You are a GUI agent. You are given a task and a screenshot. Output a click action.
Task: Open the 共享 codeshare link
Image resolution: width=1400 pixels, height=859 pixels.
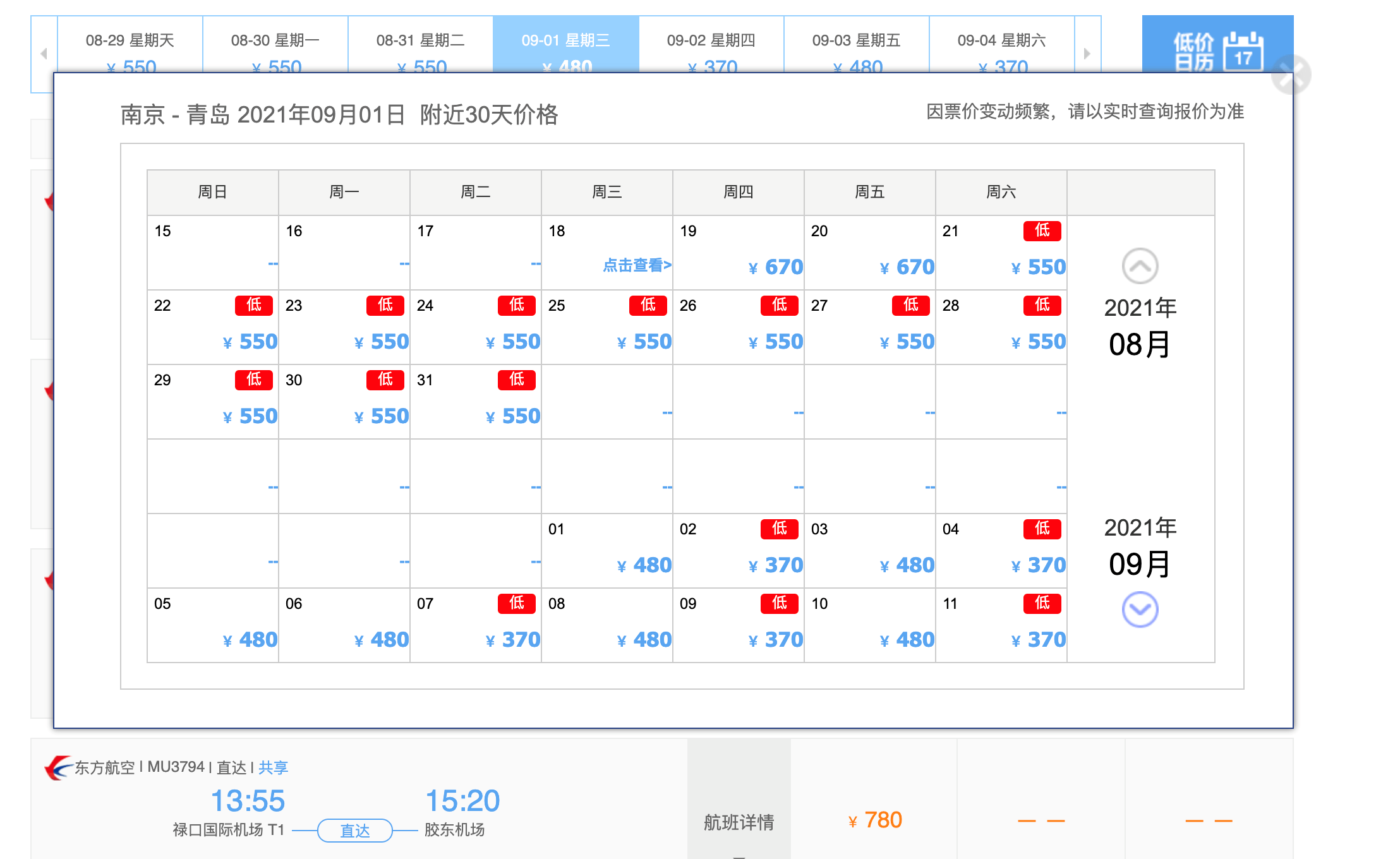tap(273, 767)
